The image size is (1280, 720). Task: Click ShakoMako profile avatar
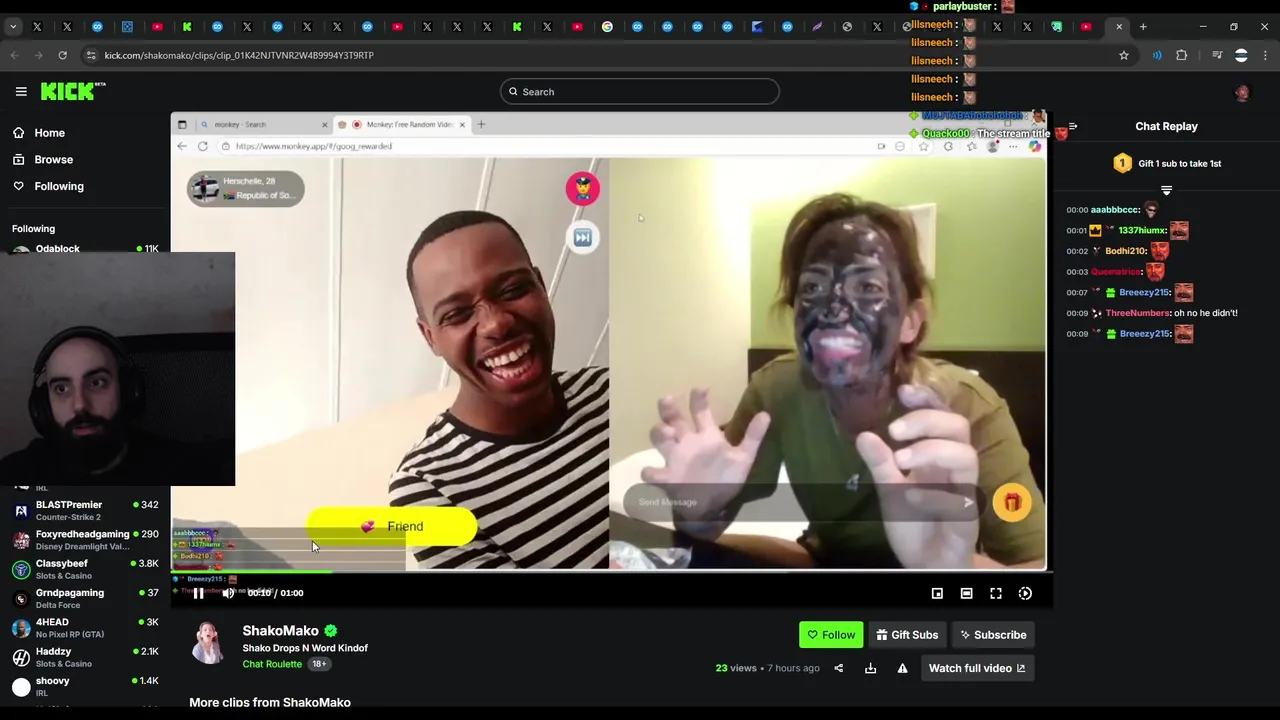point(208,643)
